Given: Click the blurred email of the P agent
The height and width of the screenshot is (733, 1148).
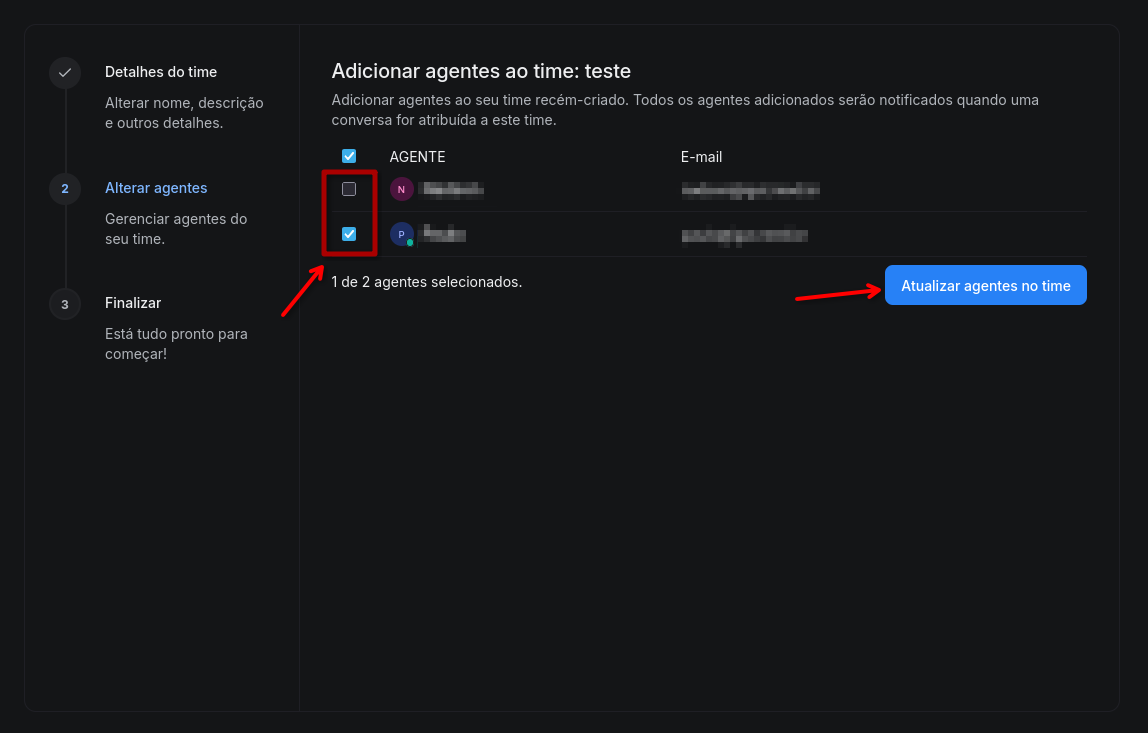Looking at the screenshot, I should (745, 236).
